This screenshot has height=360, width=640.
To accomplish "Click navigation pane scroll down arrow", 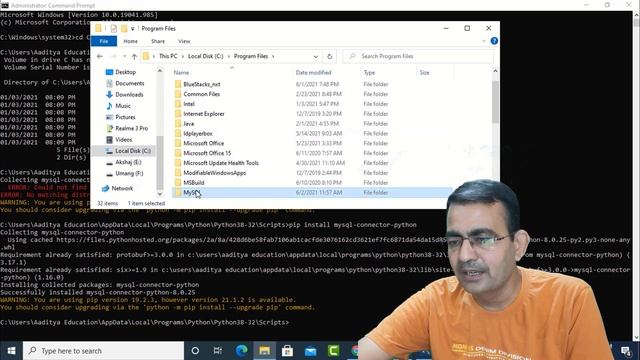I will coord(160,194).
